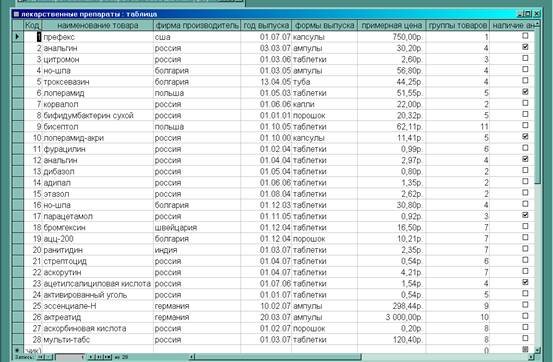Select the 'наименование товара' column header
Screen dimensions: 553x362
(98, 25)
